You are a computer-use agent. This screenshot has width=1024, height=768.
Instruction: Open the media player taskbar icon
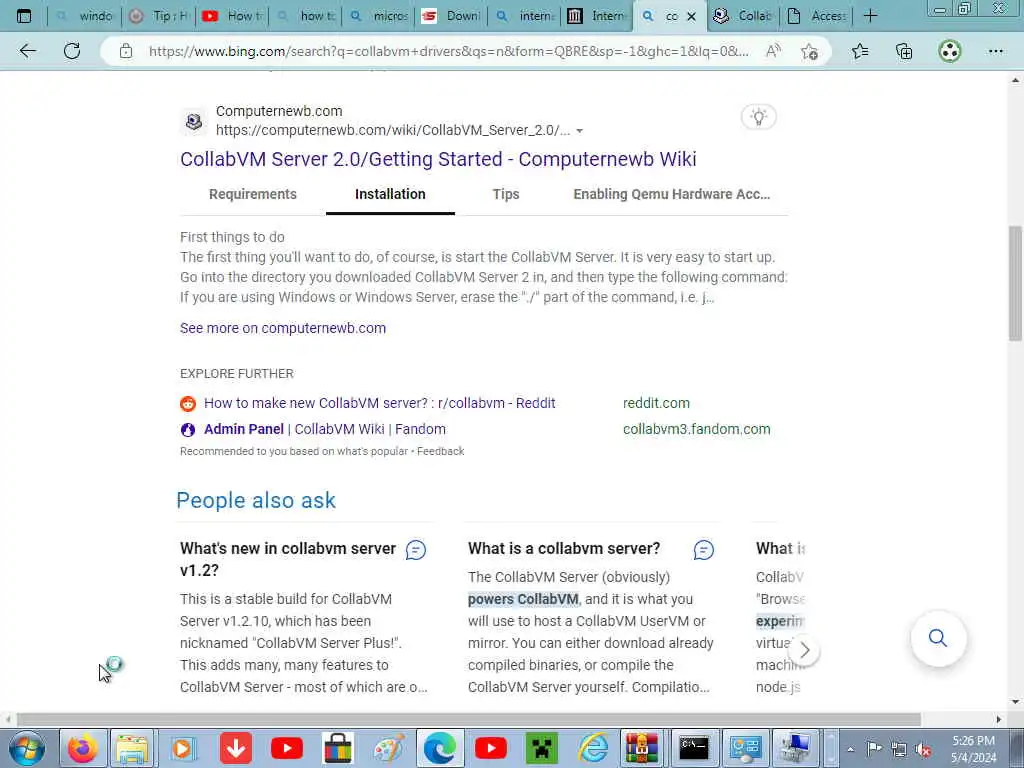pyautogui.click(x=183, y=748)
